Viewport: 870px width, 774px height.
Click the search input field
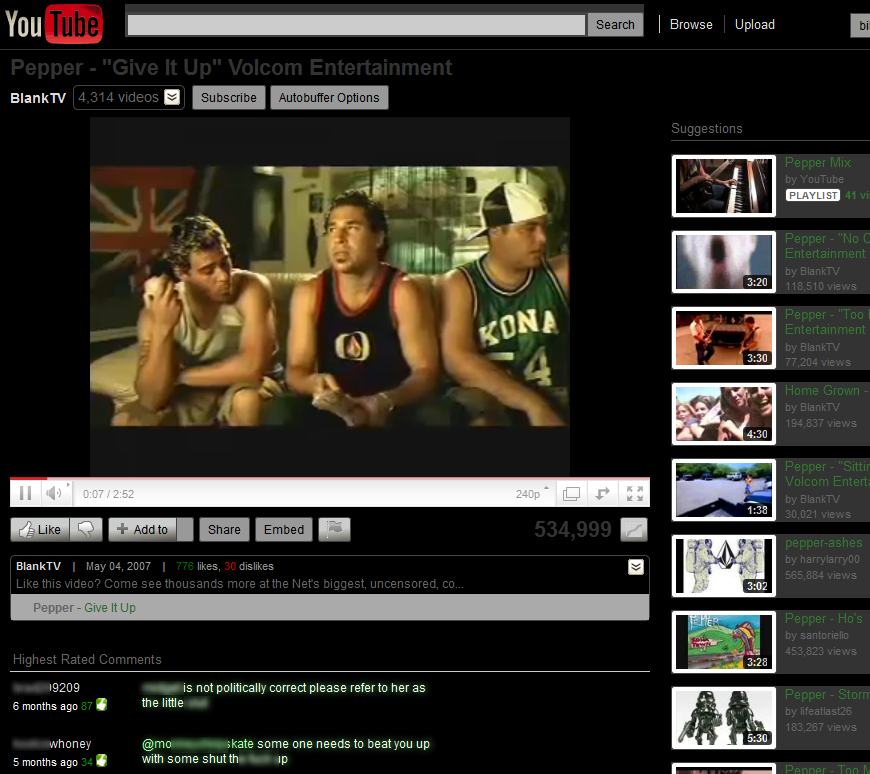point(356,25)
